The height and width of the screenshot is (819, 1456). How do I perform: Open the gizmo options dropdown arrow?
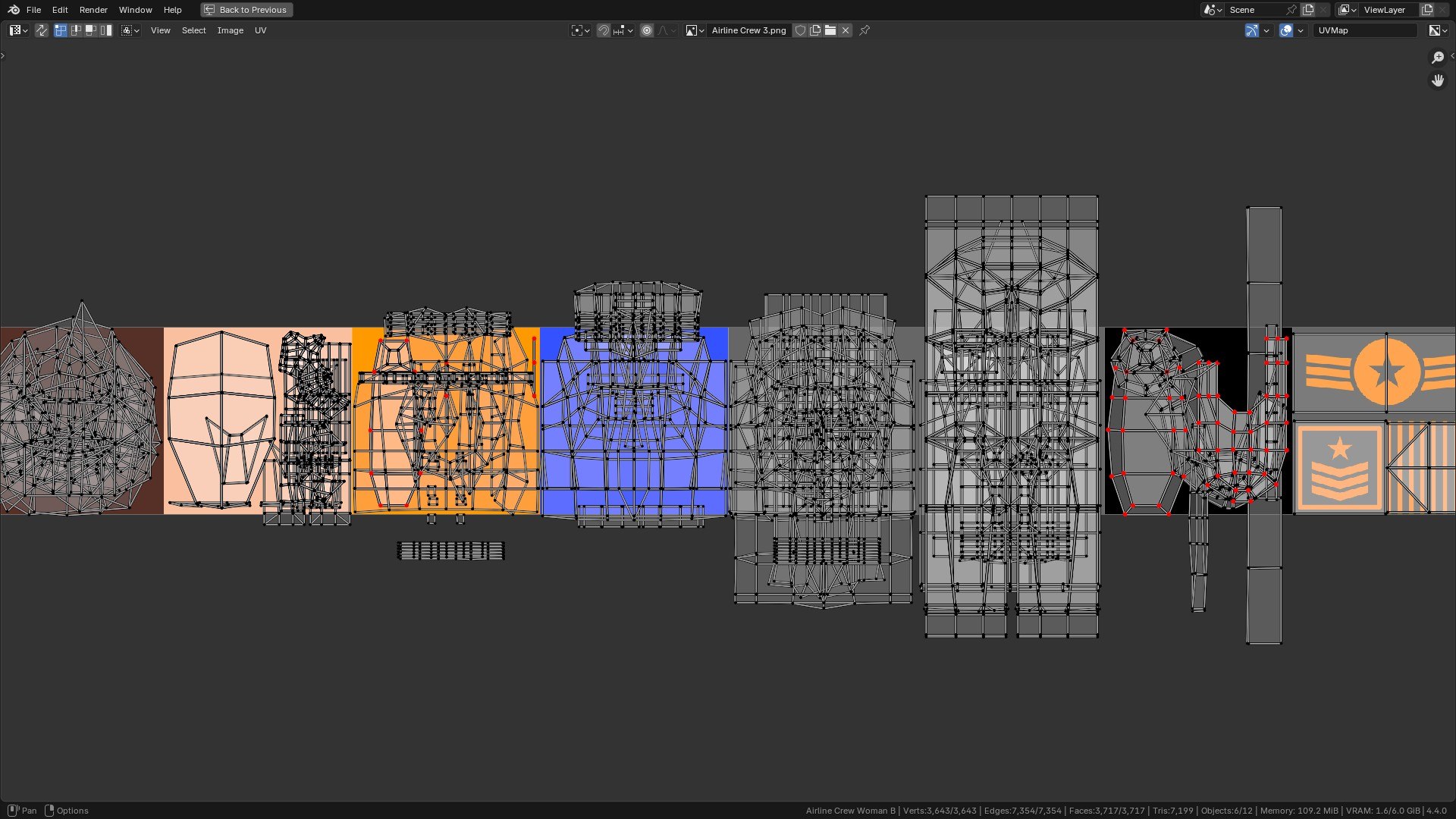pos(1266,30)
